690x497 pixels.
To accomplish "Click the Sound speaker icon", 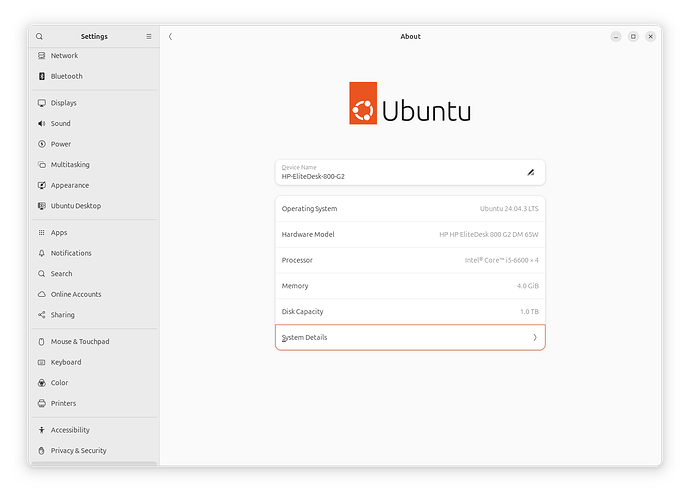I will (x=41, y=123).
